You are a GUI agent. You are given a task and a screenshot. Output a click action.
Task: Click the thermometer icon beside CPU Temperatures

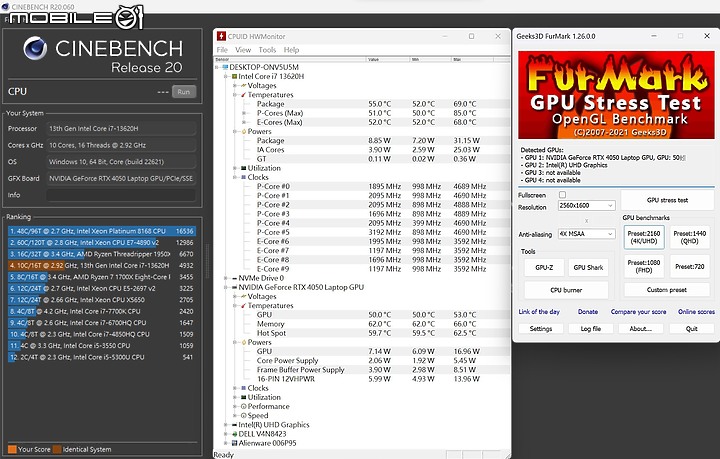(x=243, y=95)
